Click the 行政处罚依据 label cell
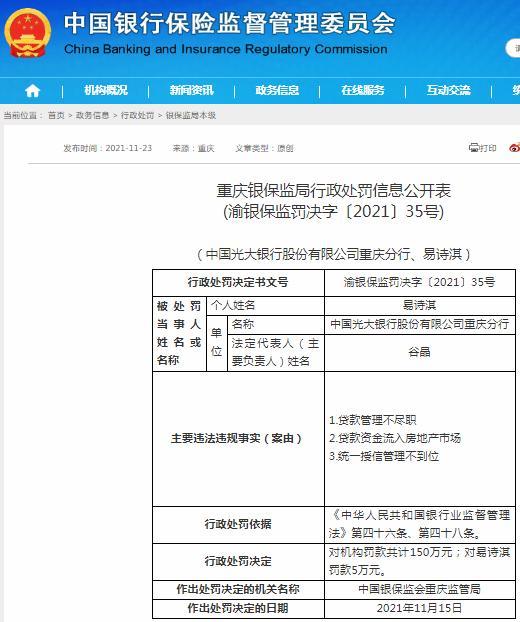This screenshot has height=622, width=520. 238,524
